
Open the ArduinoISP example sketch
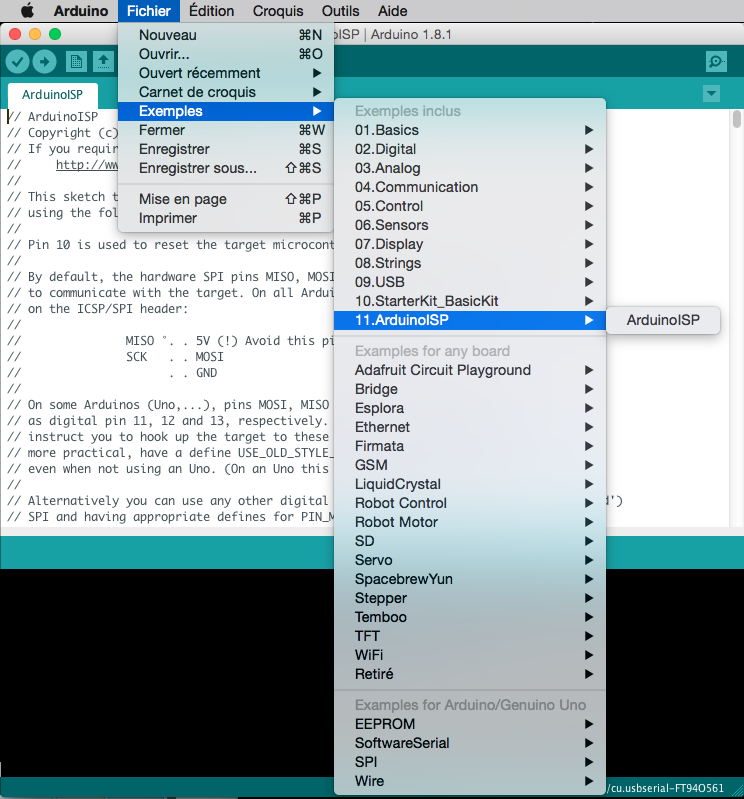(663, 320)
